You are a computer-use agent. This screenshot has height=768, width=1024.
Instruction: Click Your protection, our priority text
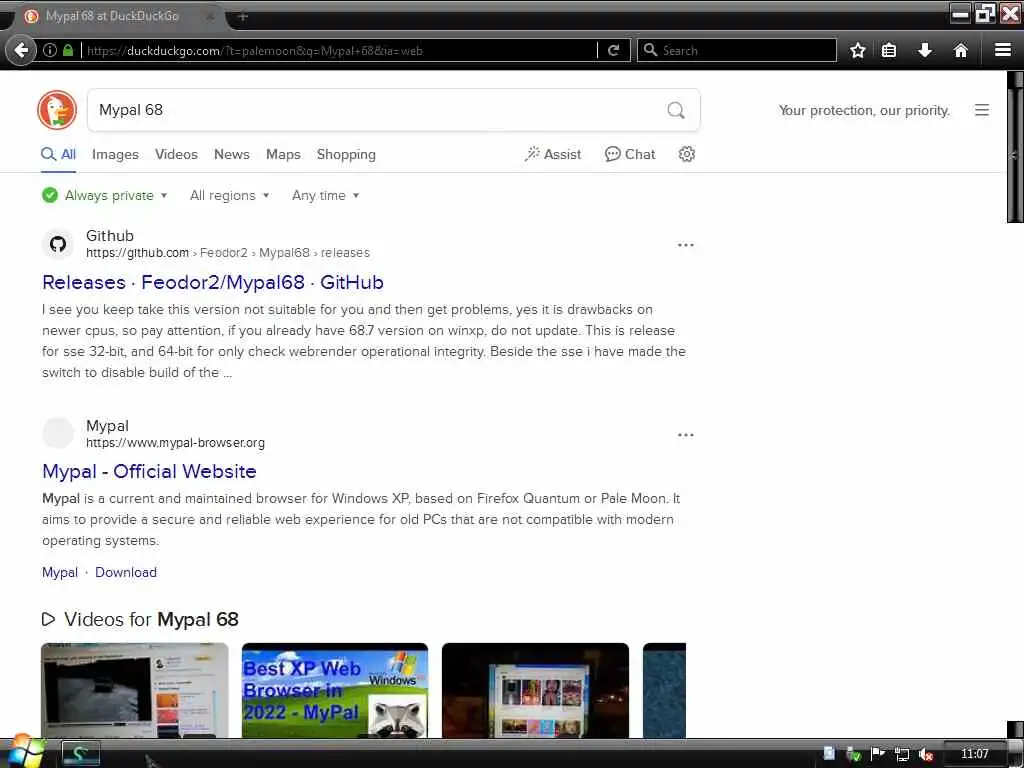click(863, 110)
